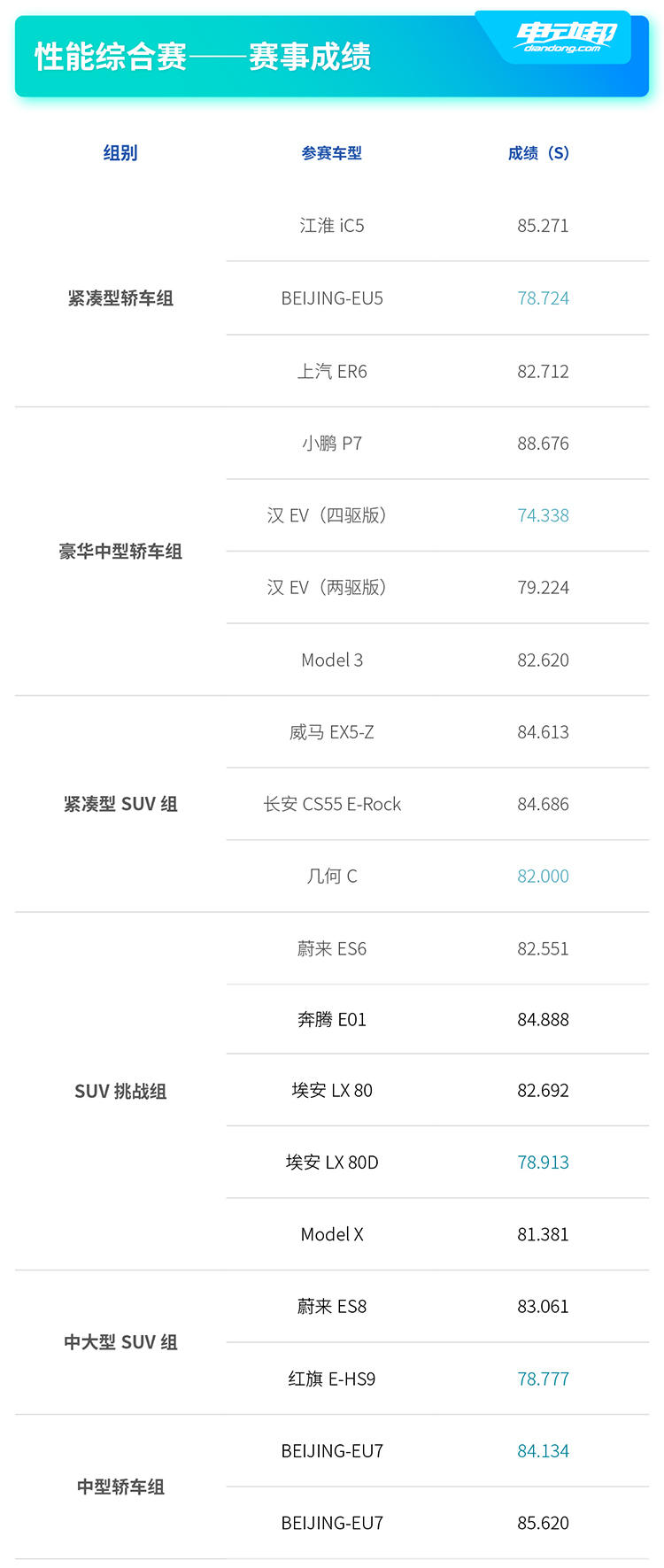Click the 紧凑型轿车组 group label
This screenshot has width=664, height=1568.
click(120, 298)
